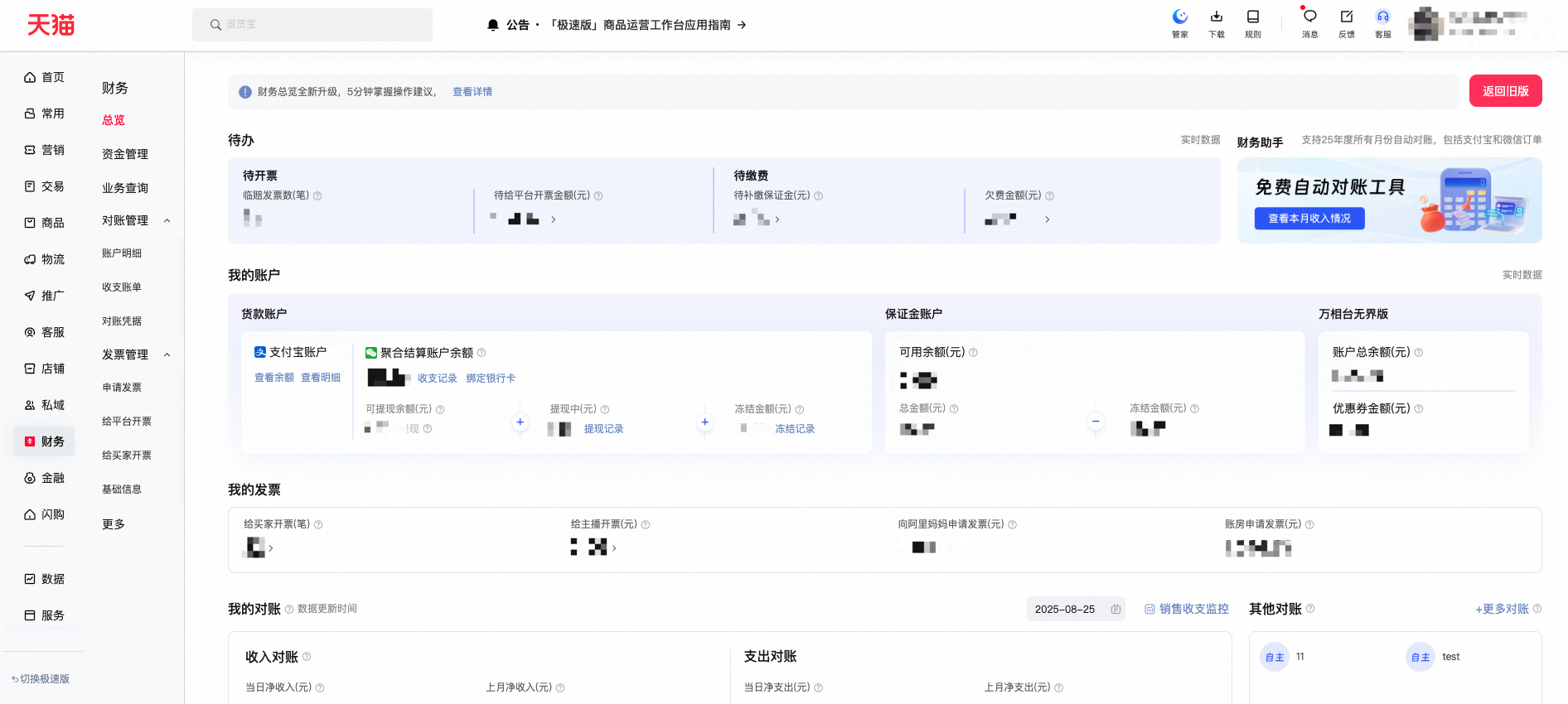Click the 公告 bell icon
This screenshot has height=704, width=1568.
point(493,25)
